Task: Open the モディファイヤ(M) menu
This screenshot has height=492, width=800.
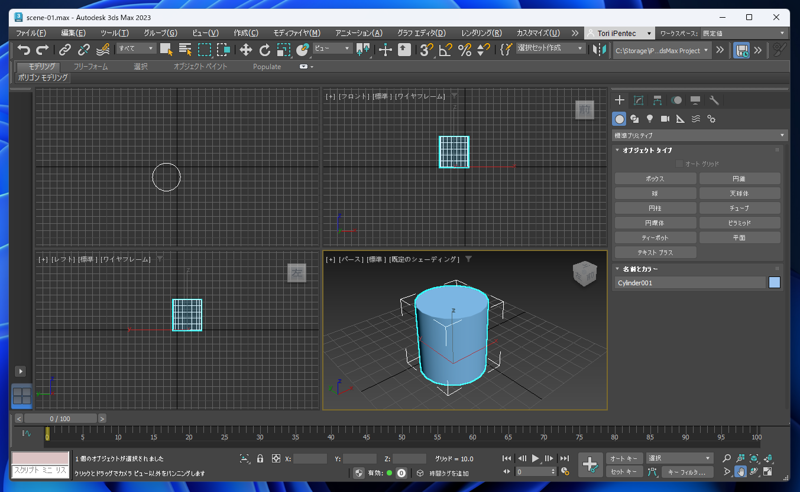Action: (x=296, y=33)
